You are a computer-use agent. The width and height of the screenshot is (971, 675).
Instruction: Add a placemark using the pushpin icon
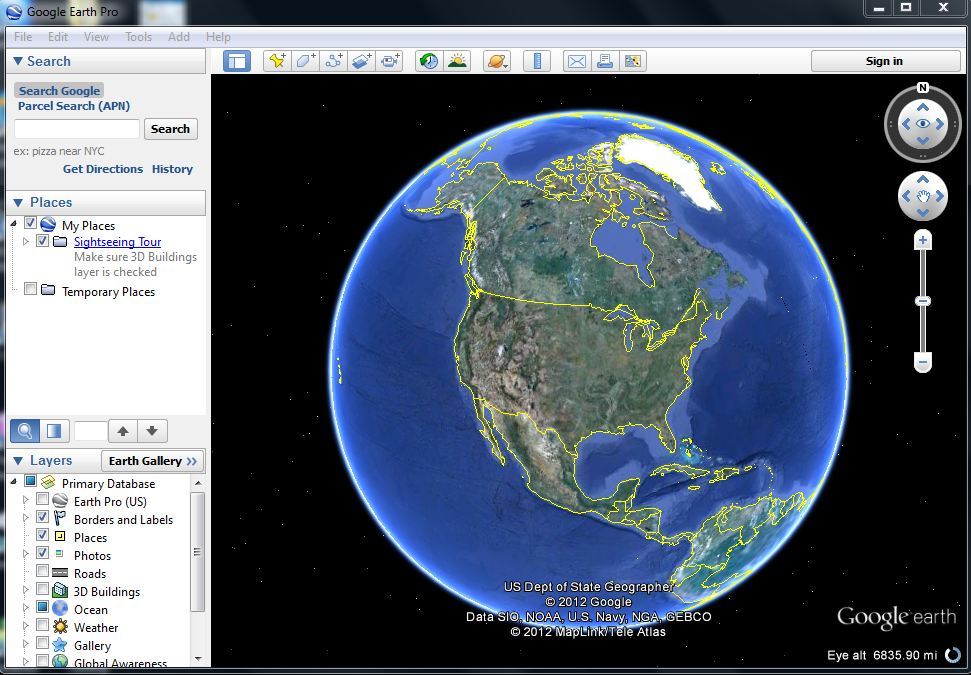coord(277,61)
